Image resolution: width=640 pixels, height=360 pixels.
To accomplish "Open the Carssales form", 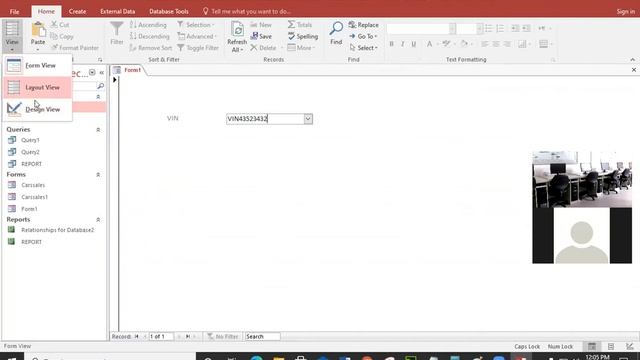I will [33, 185].
